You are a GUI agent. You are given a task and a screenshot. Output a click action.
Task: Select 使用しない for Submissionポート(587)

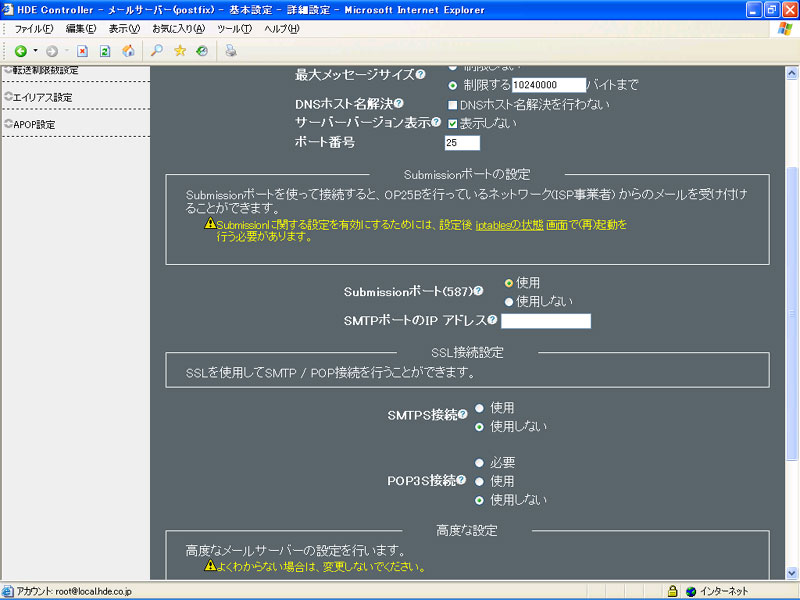click(x=509, y=302)
